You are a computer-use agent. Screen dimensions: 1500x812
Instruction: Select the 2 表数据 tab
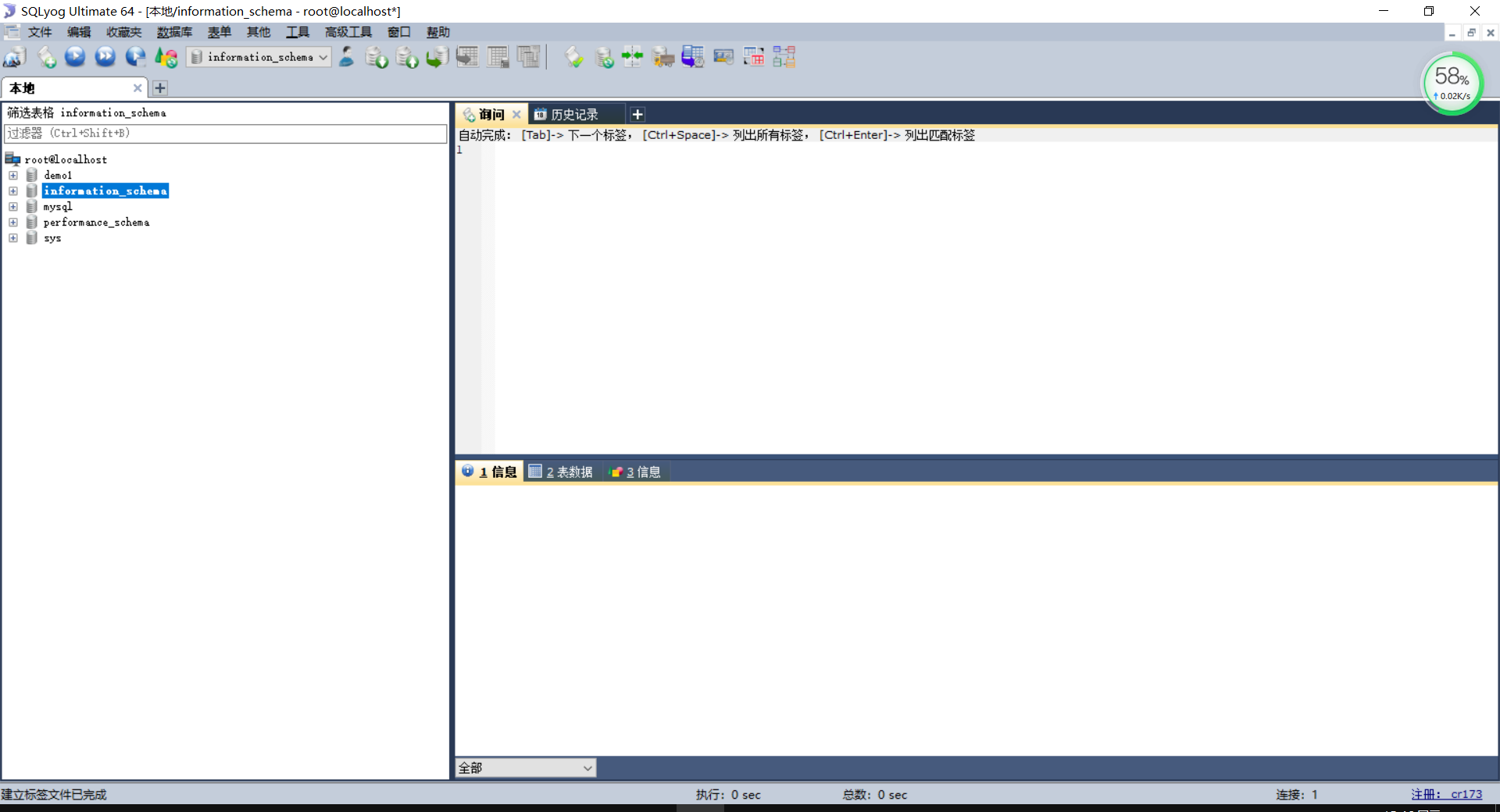pyautogui.click(x=561, y=472)
